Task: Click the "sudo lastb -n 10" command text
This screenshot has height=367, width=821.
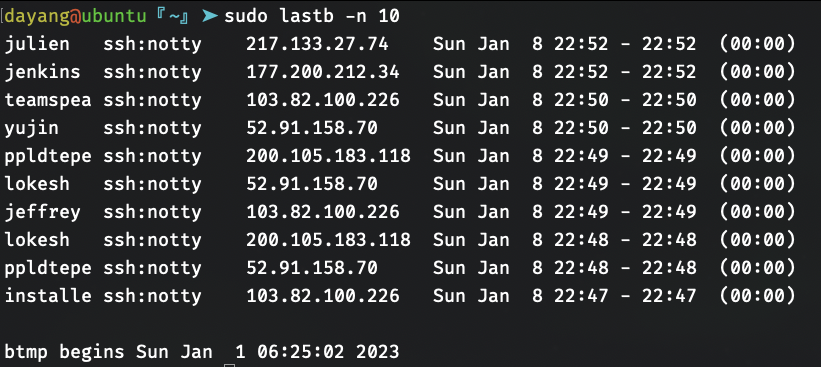Action: point(312,16)
